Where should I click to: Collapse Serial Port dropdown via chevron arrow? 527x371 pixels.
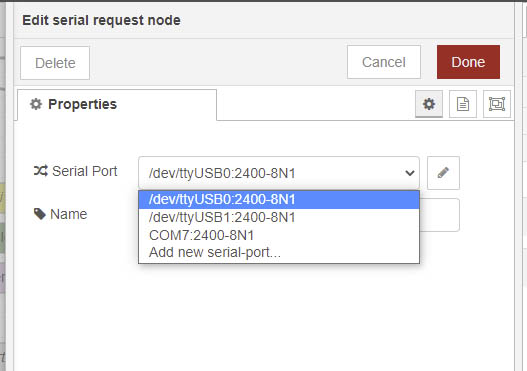point(410,173)
